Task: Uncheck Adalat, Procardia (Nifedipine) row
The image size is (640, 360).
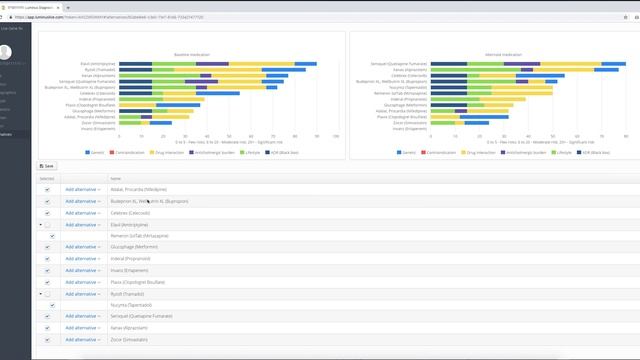Action: coord(47,190)
